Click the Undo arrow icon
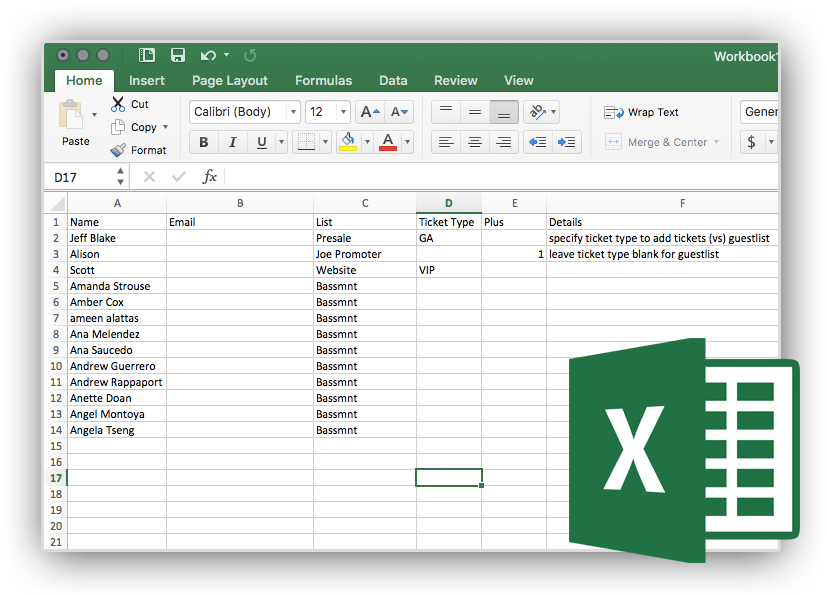The width and height of the screenshot is (827, 595). (x=208, y=56)
